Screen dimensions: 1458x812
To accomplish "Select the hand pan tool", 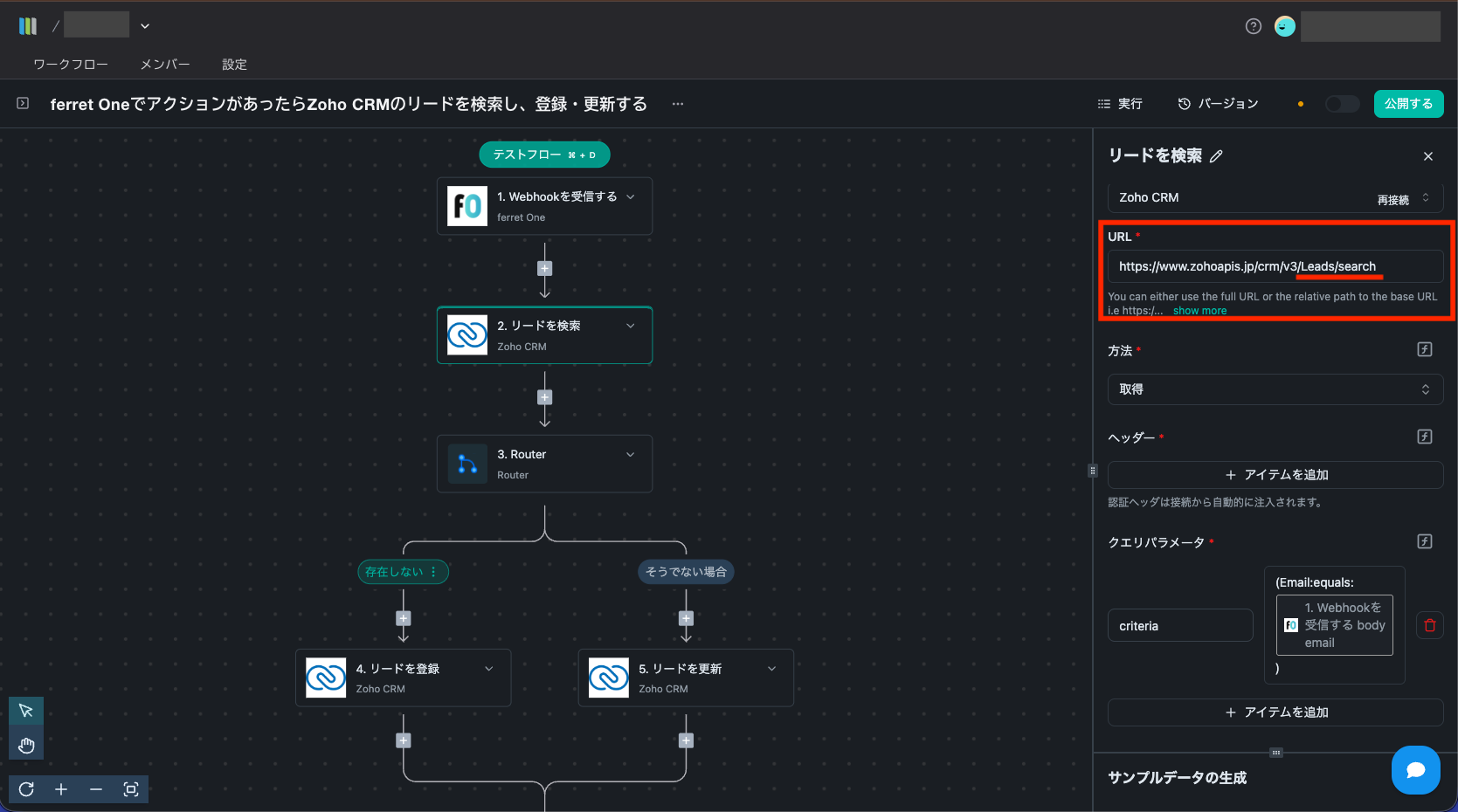I will pos(26,745).
